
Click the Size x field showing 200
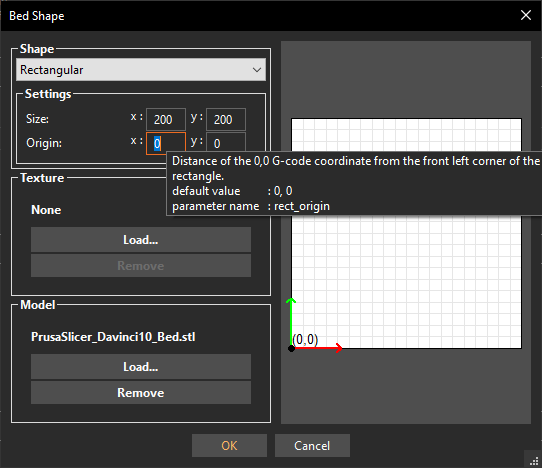(x=166, y=120)
